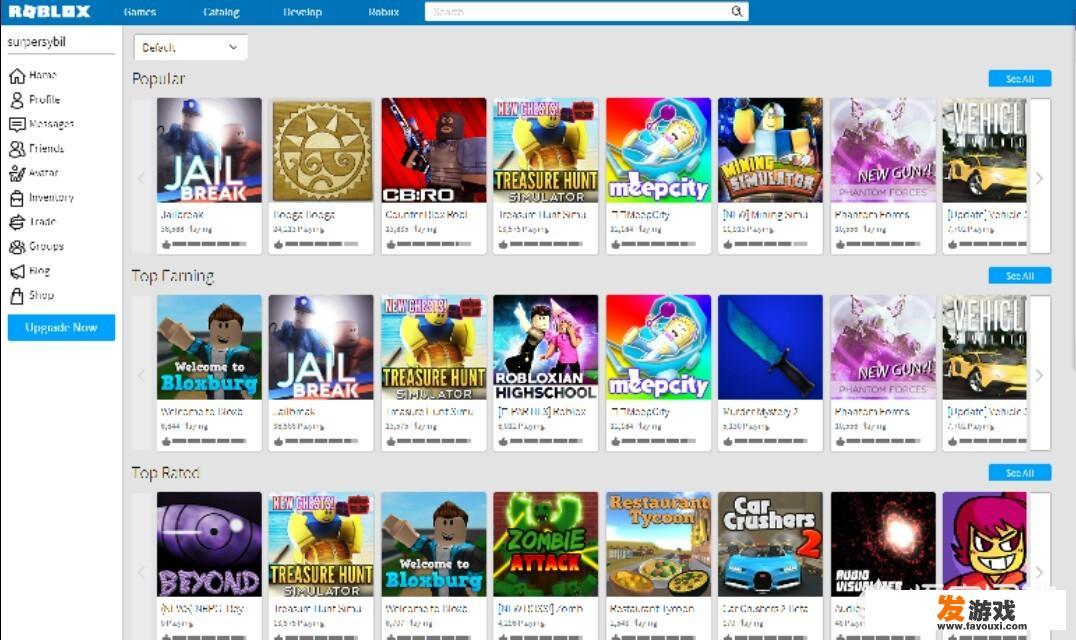
Task: Open the supersybil username link
Action: [36, 41]
